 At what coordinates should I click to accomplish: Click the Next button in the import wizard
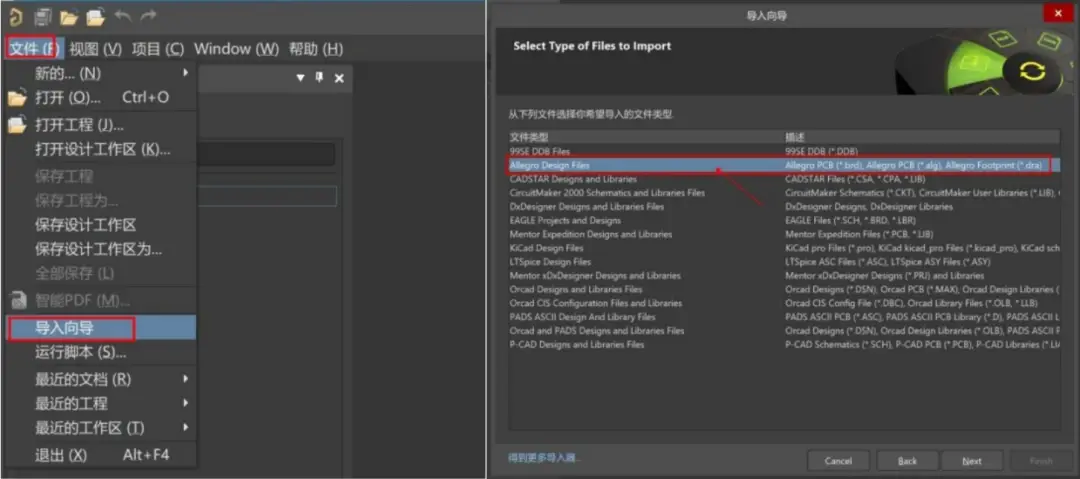(972, 461)
